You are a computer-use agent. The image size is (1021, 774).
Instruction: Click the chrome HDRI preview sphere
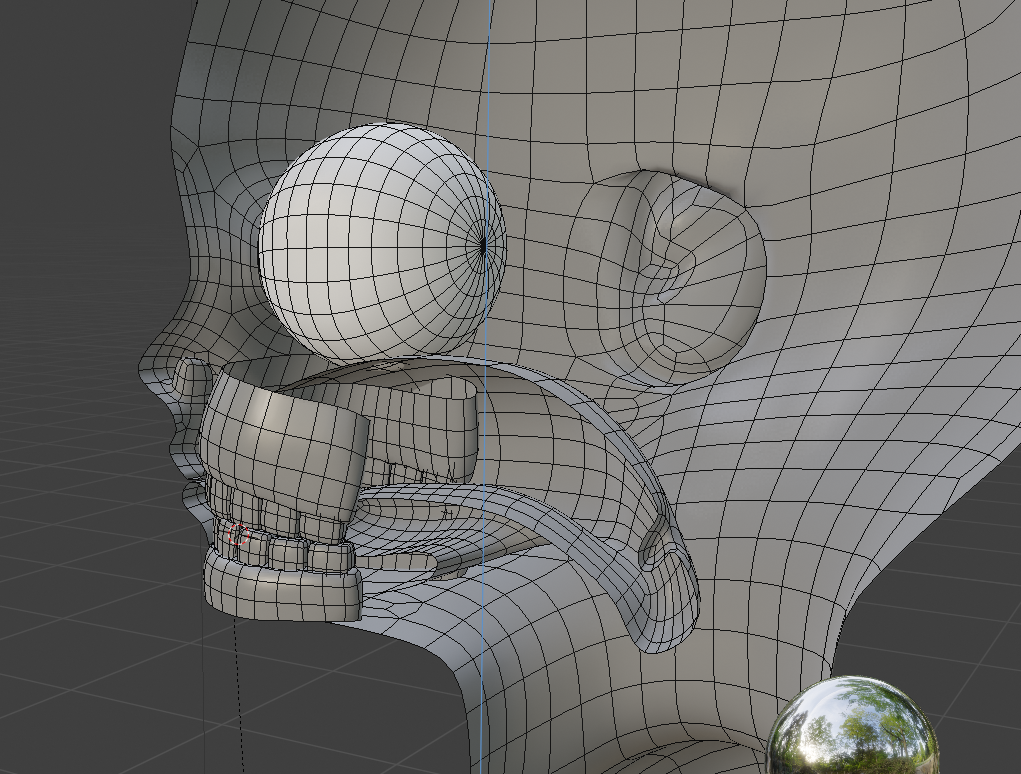(x=854, y=726)
